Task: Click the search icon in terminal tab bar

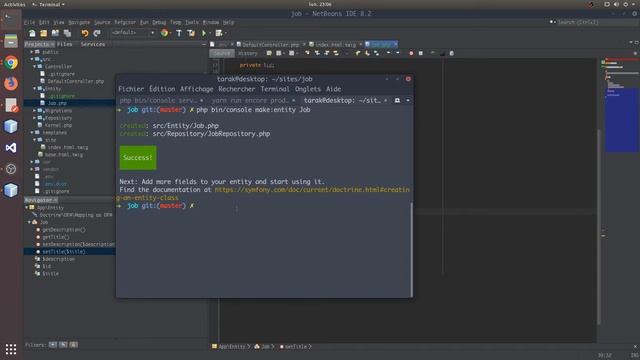Action: click(x=397, y=100)
